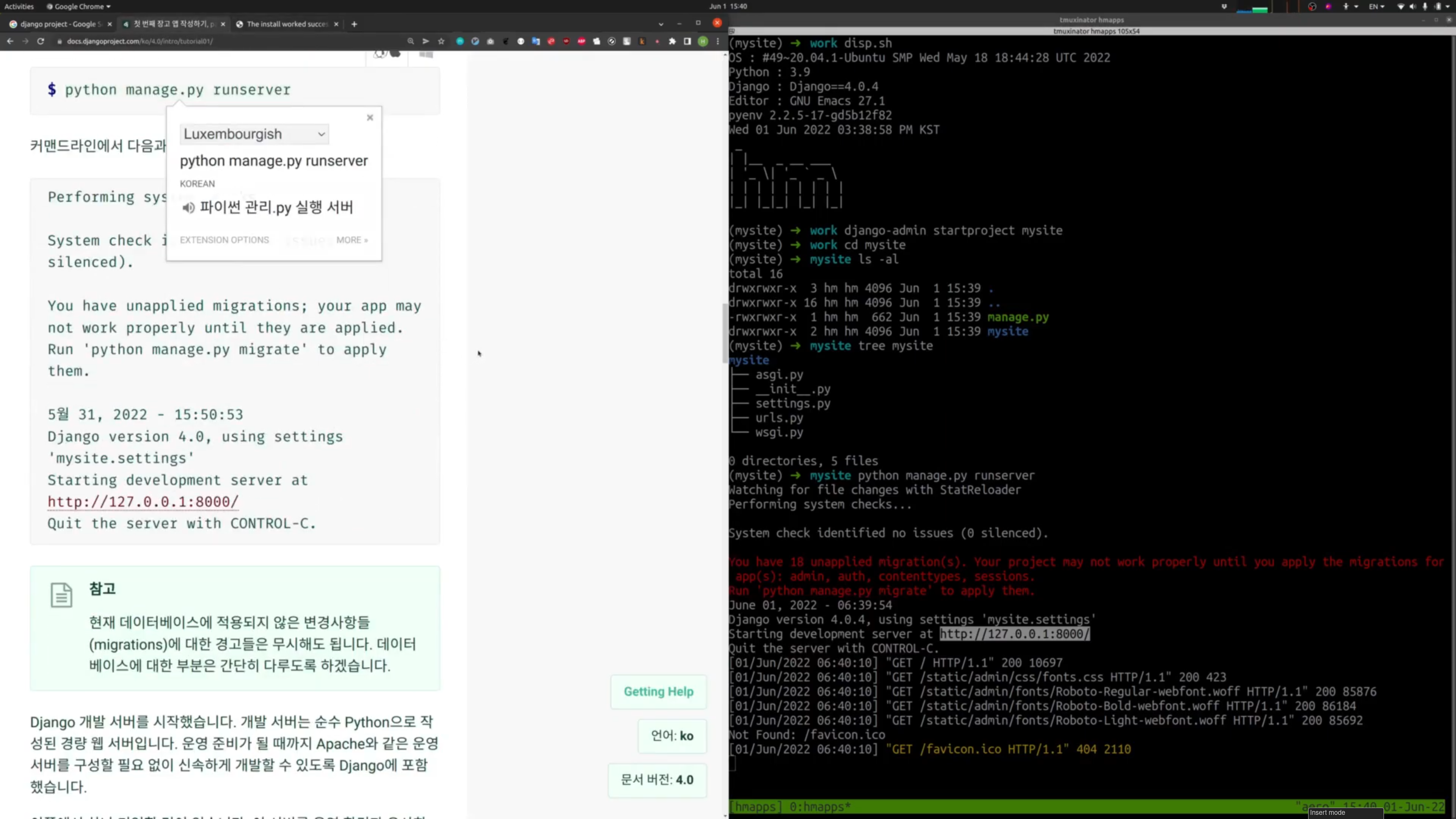
Task: Close the translation popup
Action: [370, 118]
